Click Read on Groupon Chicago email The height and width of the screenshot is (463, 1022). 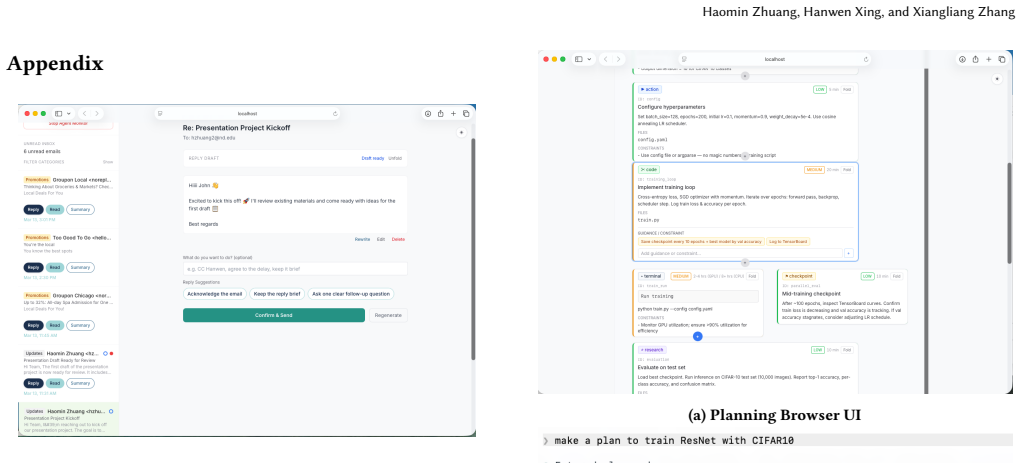pos(55,325)
